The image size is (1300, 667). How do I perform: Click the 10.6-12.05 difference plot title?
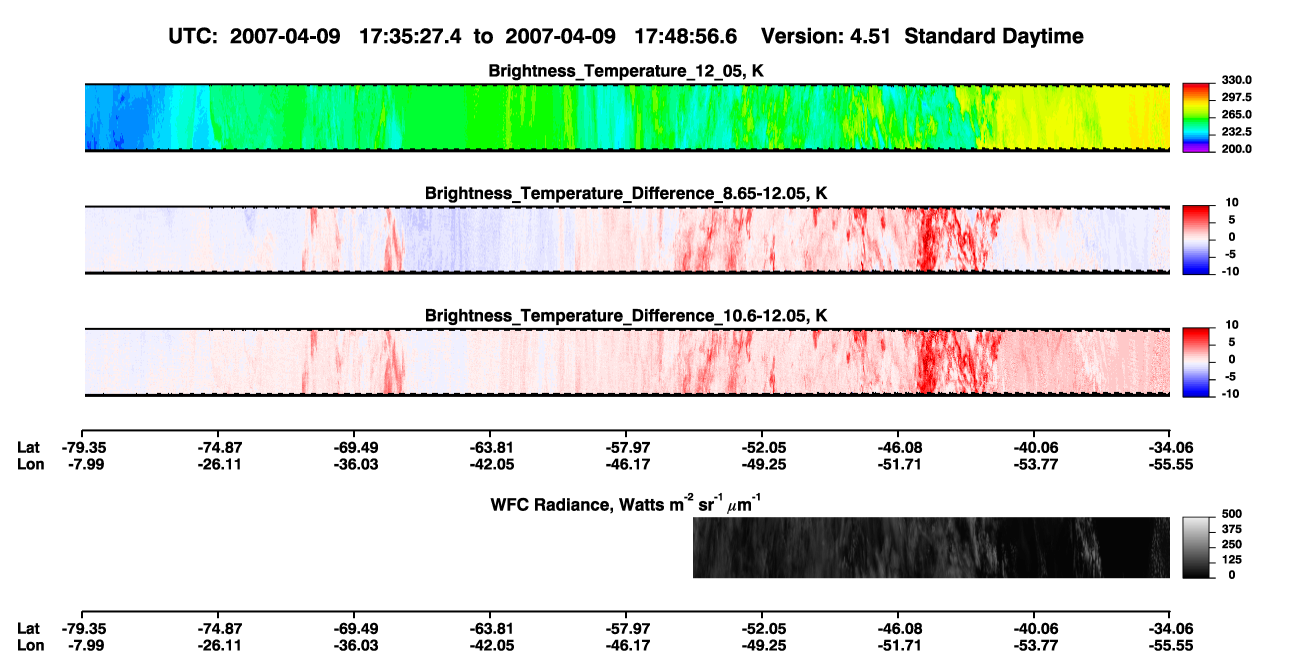626,315
